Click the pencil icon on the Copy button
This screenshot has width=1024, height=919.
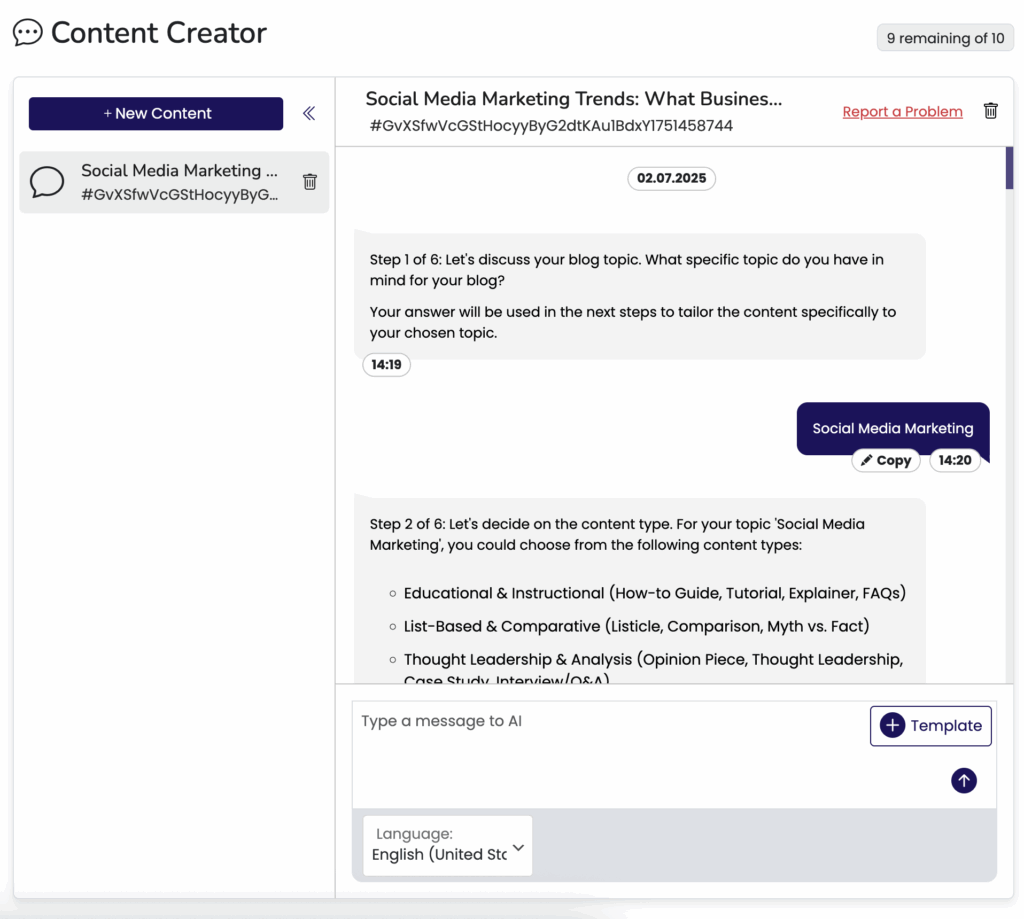(x=867, y=460)
